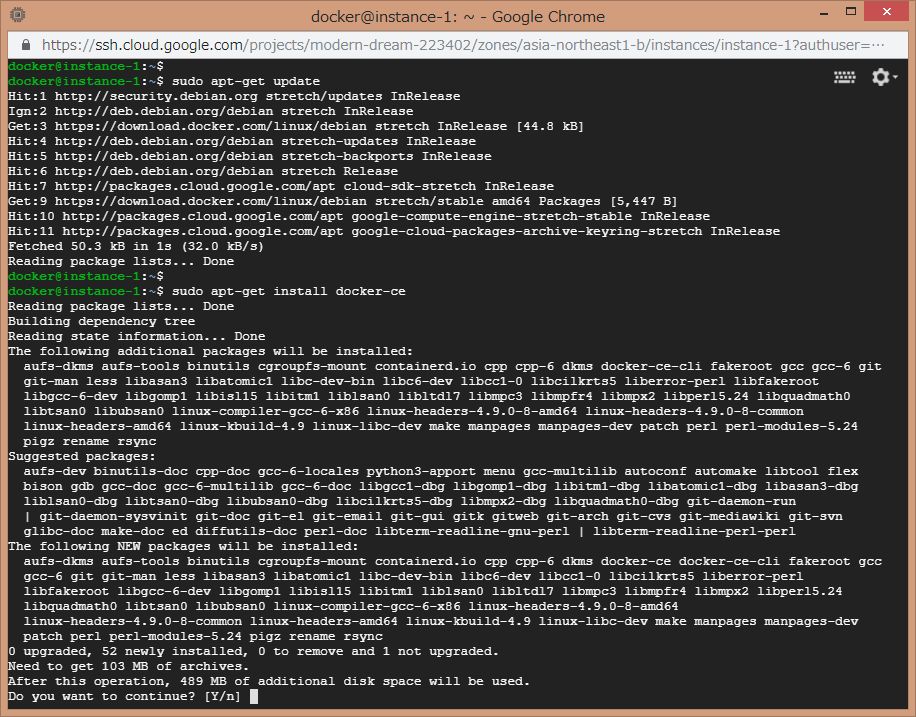Click the 'Get:9' docker stable amd64 Packages line
The height and width of the screenshot is (717, 916).
[342, 201]
